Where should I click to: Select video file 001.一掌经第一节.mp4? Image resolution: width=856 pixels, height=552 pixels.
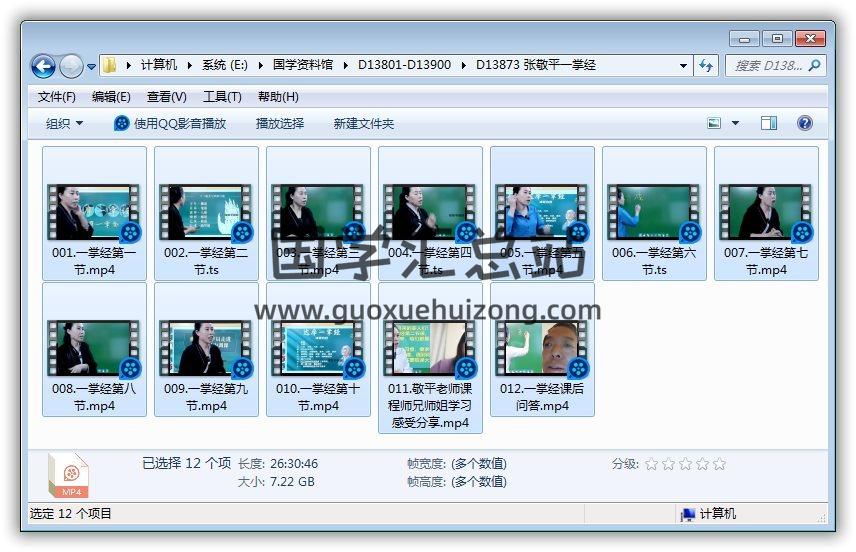tap(94, 213)
